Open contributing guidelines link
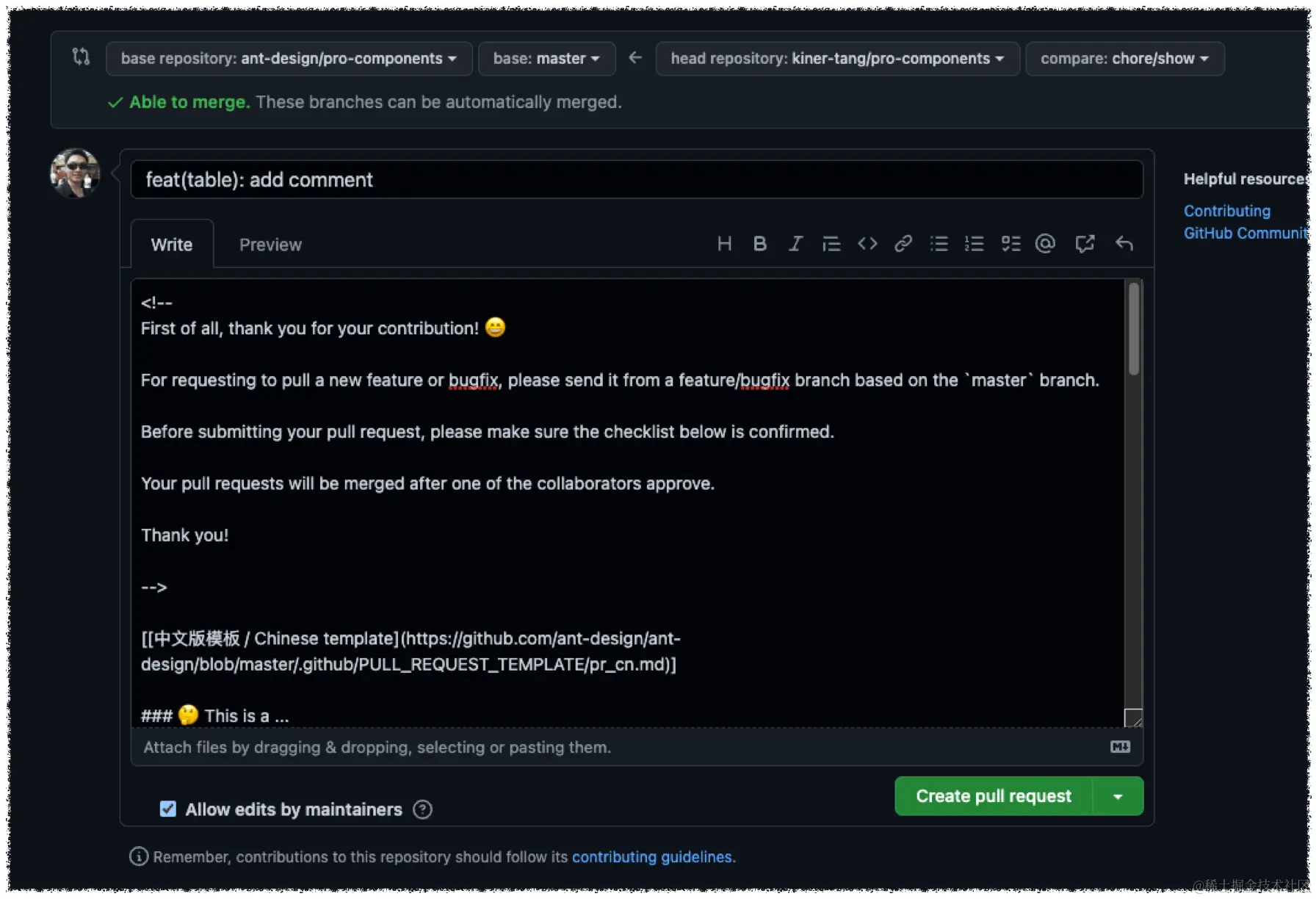Image resolution: width=1316 pixels, height=899 pixels. (x=654, y=856)
